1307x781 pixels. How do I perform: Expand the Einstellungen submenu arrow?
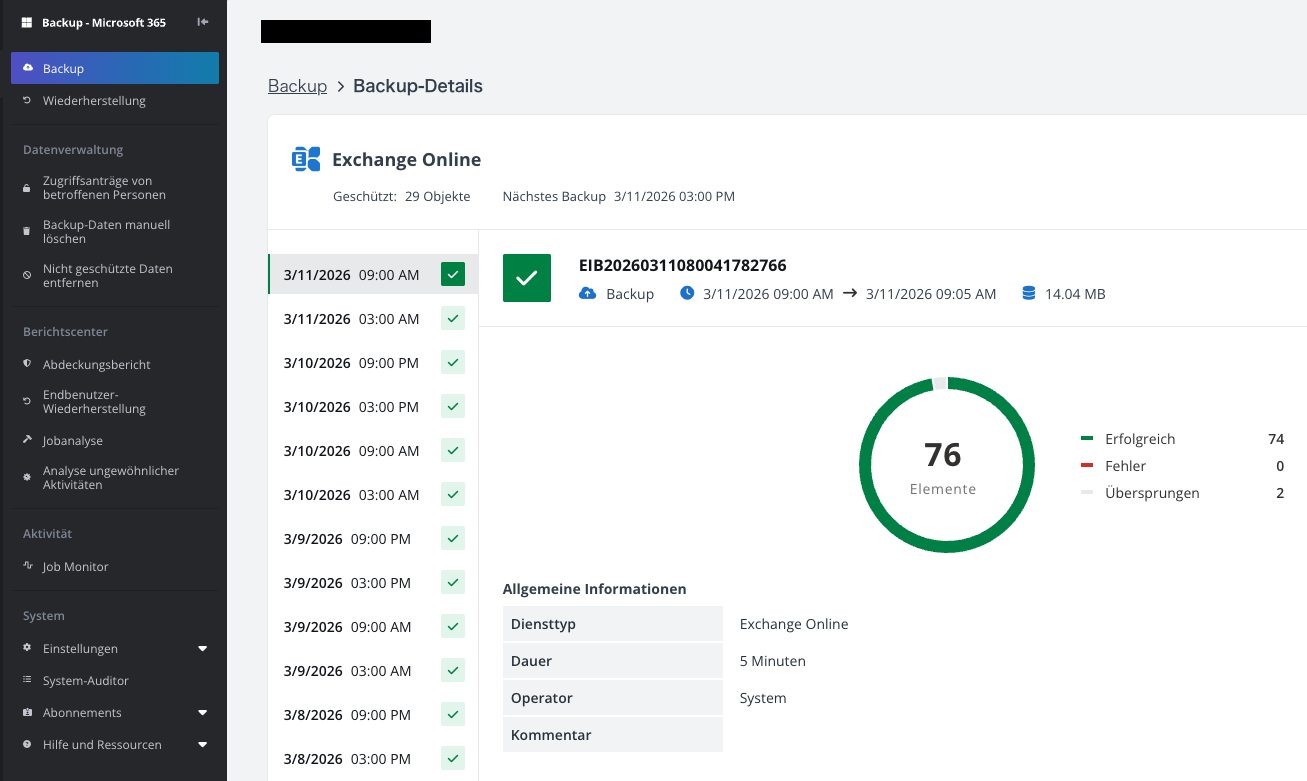(x=203, y=649)
